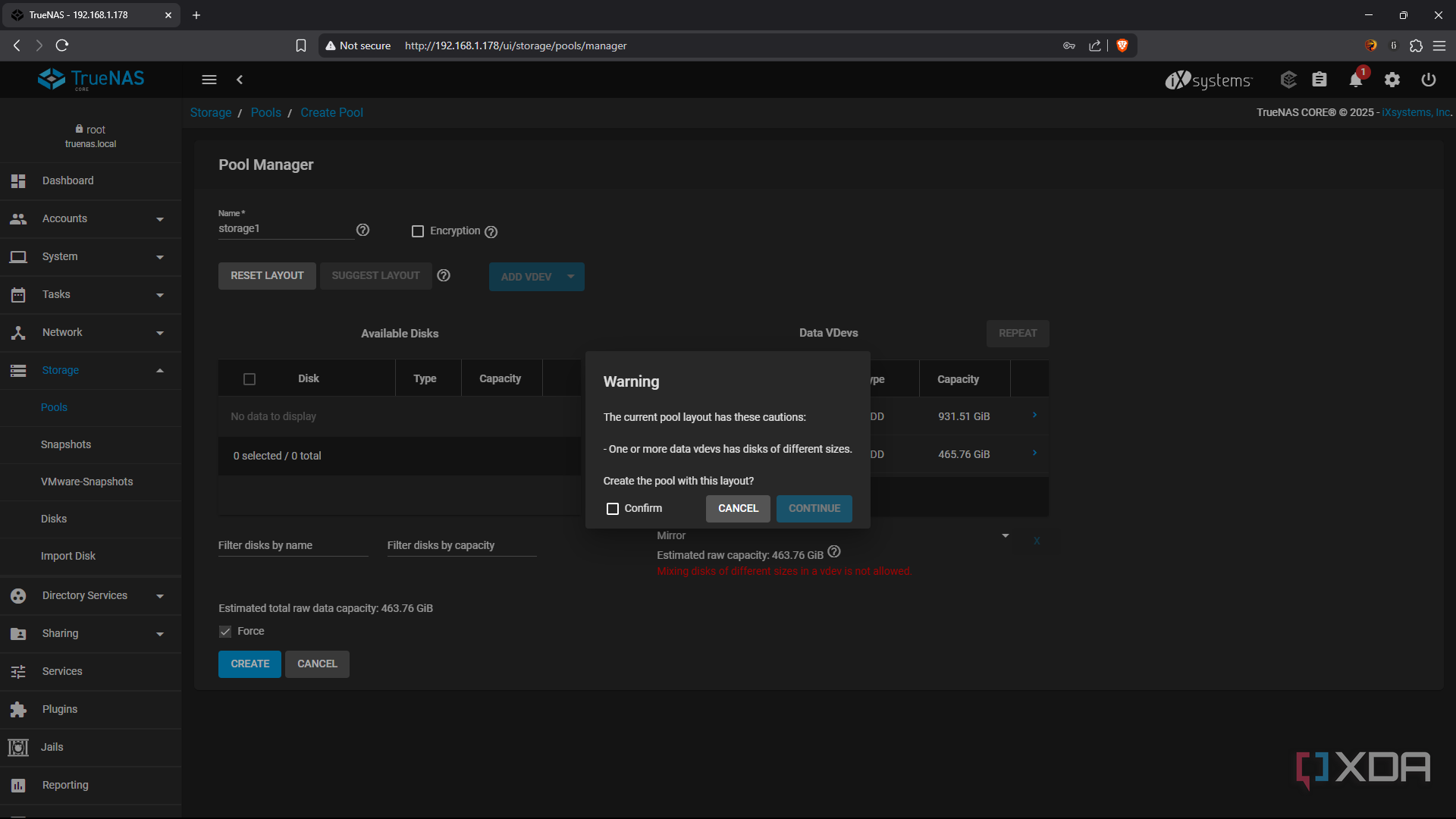This screenshot has width=1456, height=819.
Task: Open Import Disk page
Action: coord(91,557)
